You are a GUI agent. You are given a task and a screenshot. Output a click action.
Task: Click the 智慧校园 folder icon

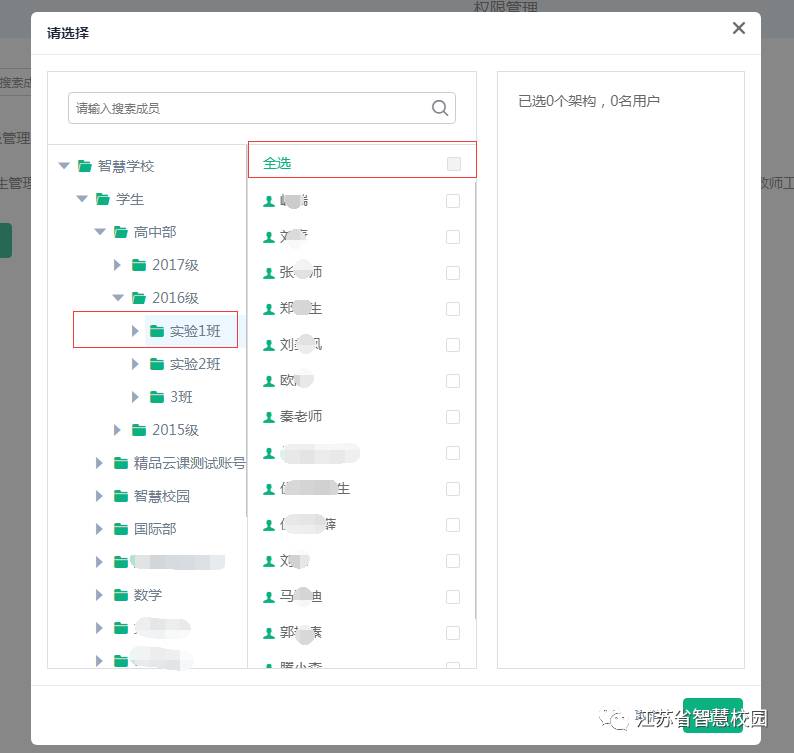[121, 496]
